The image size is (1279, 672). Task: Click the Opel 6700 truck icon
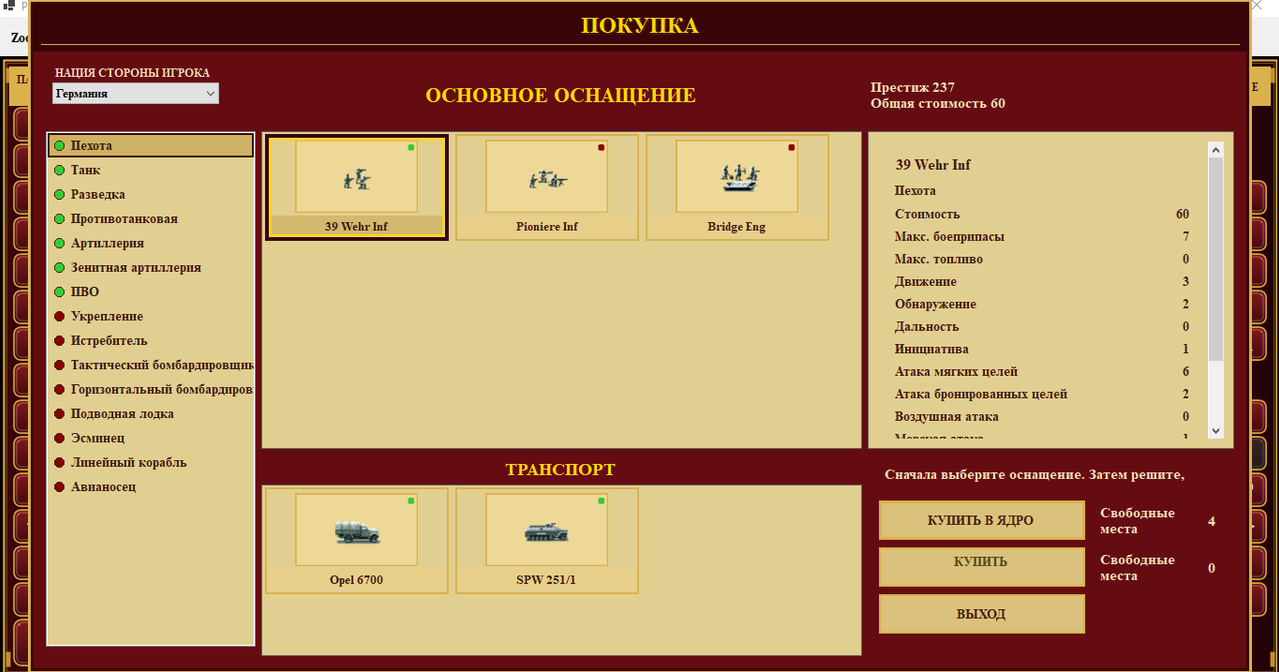pyautogui.click(x=357, y=532)
